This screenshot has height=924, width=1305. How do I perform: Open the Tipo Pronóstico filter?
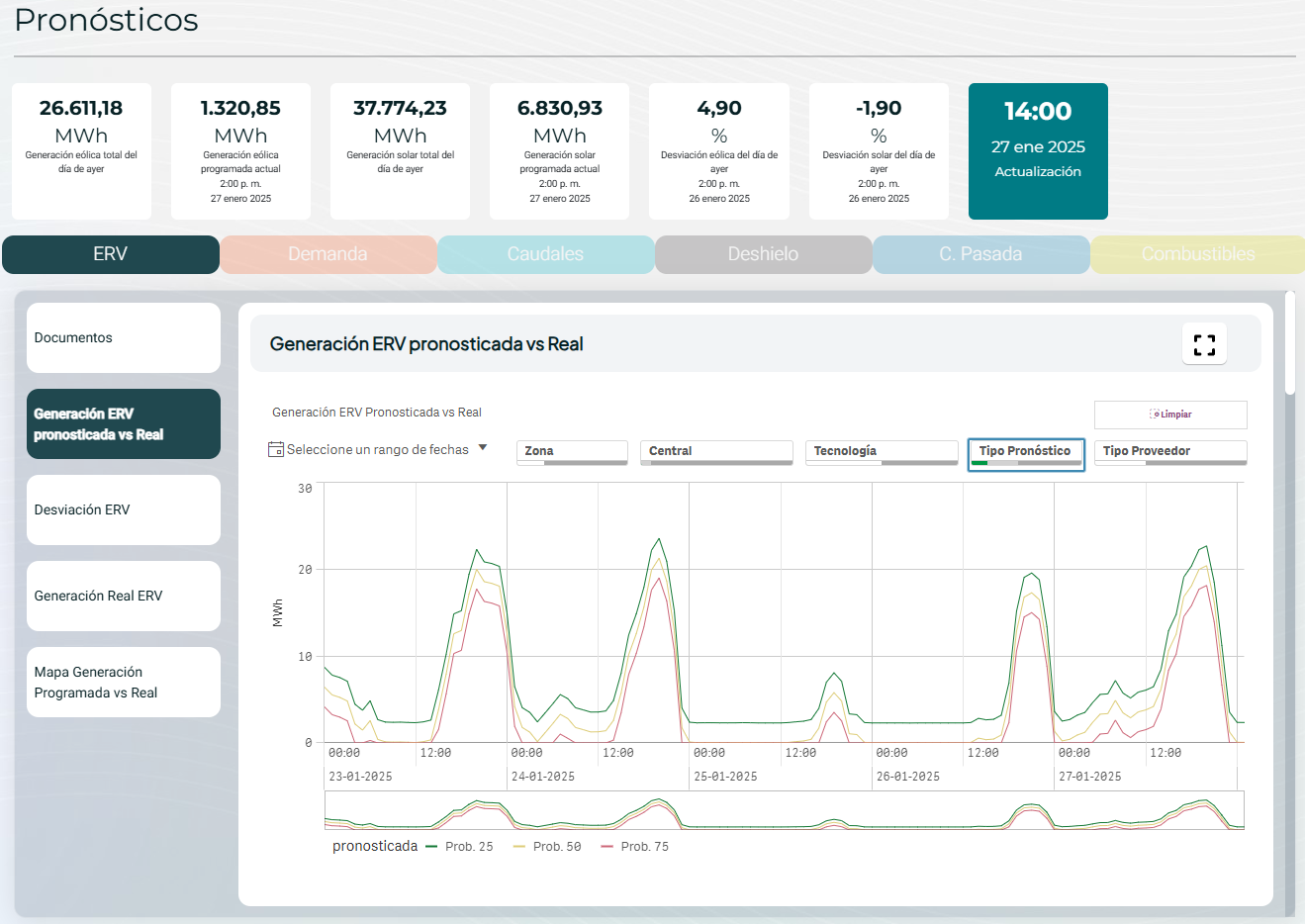[1025, 453]
